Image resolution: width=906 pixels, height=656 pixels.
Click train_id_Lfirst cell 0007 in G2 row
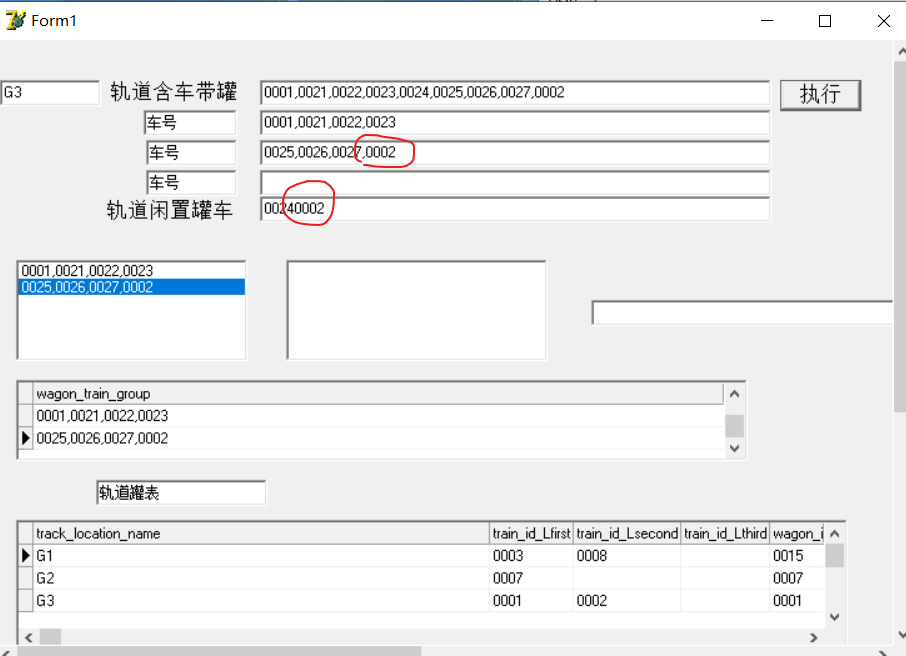[x=531, y=578]
